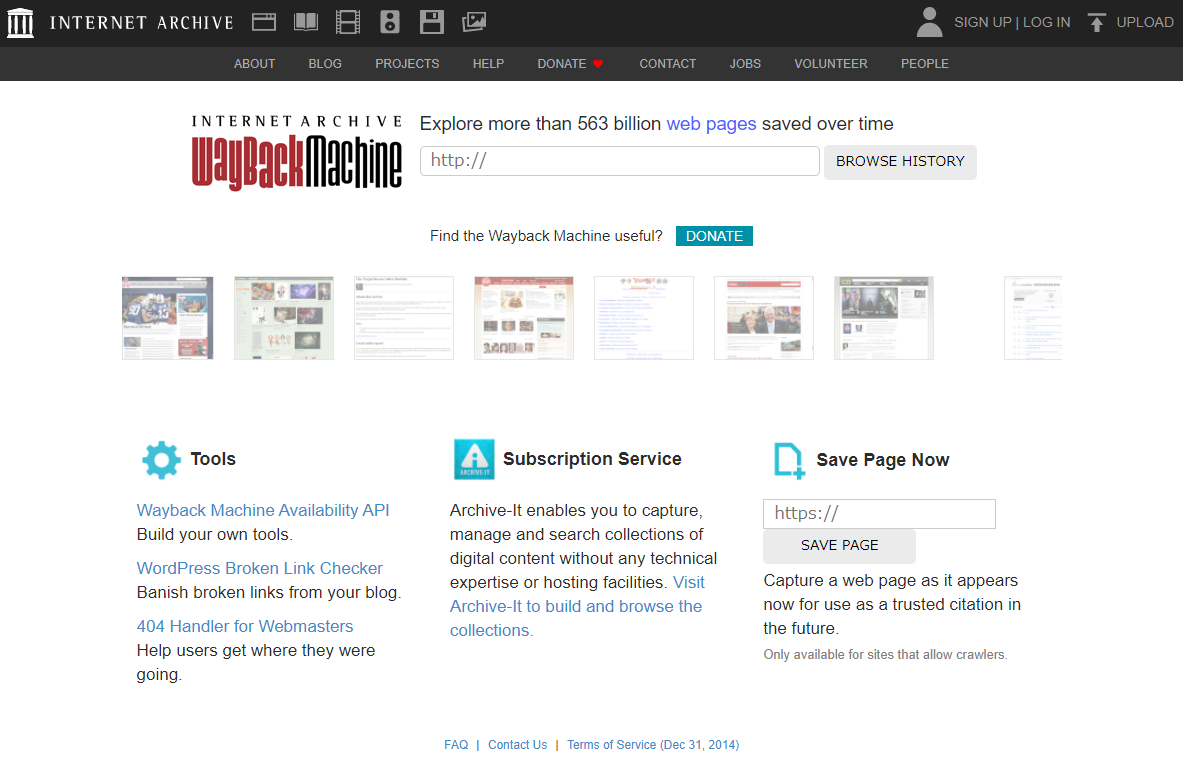Open the thumbnail showing football players

click(x=167, y=318)
